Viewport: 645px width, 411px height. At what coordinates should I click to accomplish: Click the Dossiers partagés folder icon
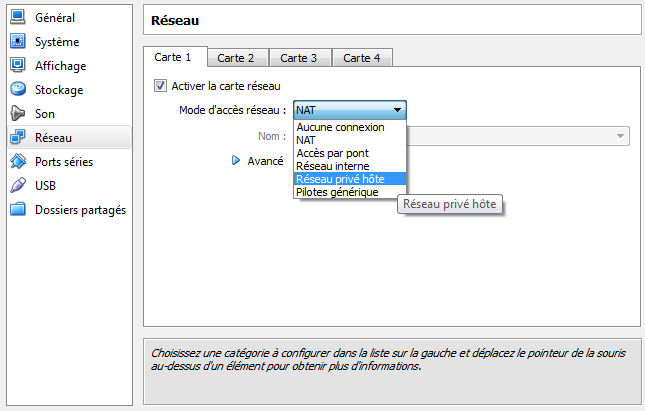18,210
